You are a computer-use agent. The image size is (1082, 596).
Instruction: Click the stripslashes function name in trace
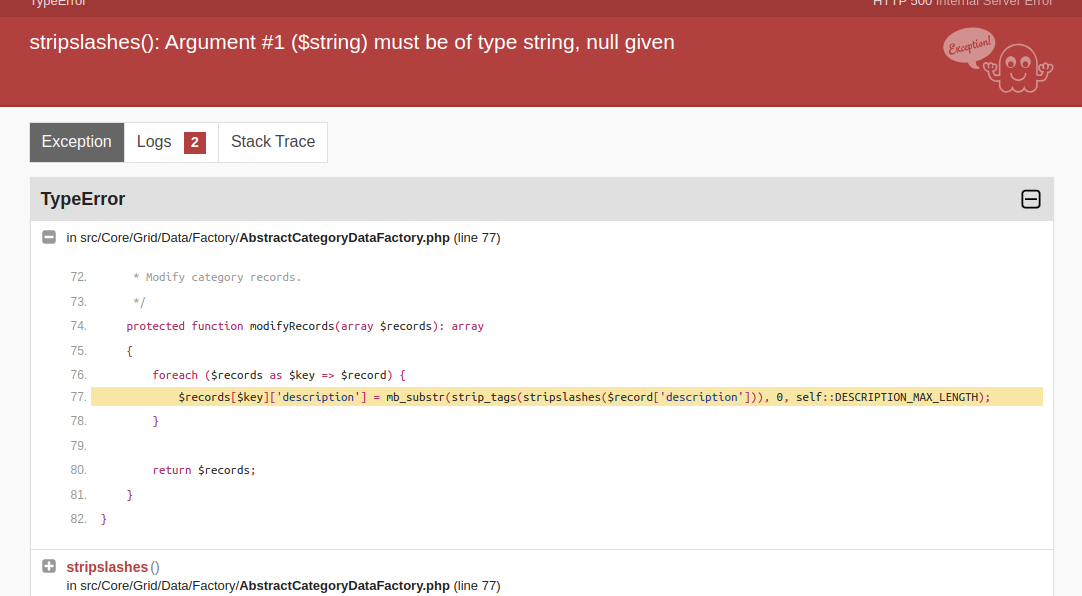coord(107,567)
